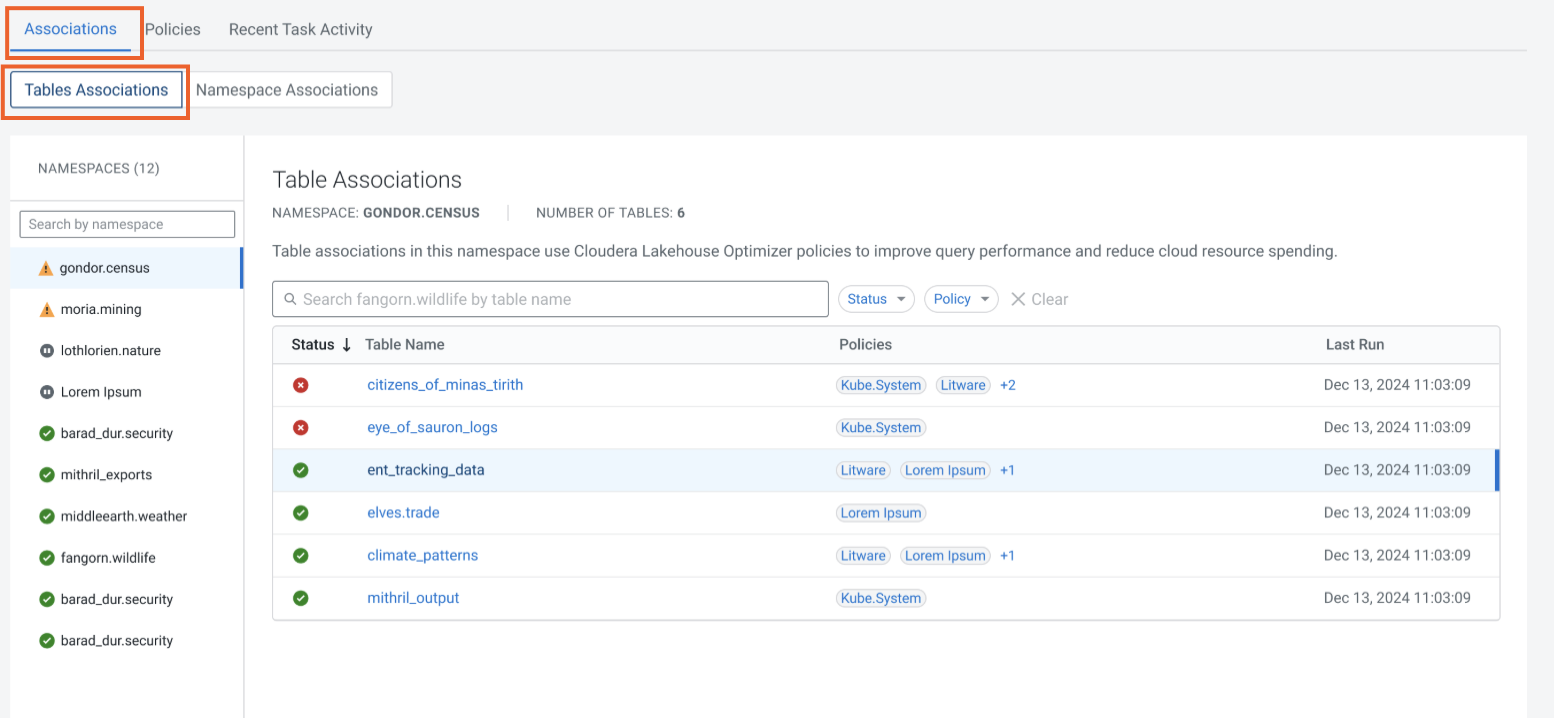The height and width of the screenshot is (718, 1554).
Task: Click Lorem Ipsum tag in climate_patterns row
Action: (x=945, y=555)
